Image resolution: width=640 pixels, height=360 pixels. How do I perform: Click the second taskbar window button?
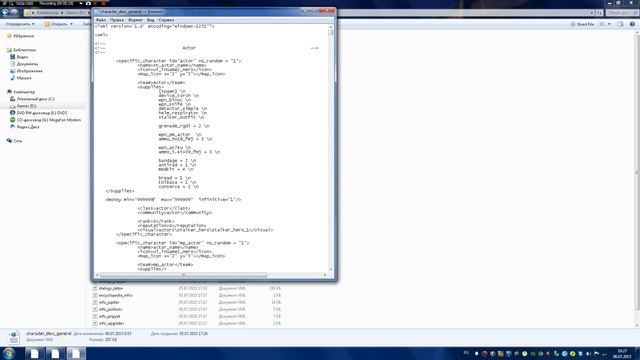click(55, 353)
